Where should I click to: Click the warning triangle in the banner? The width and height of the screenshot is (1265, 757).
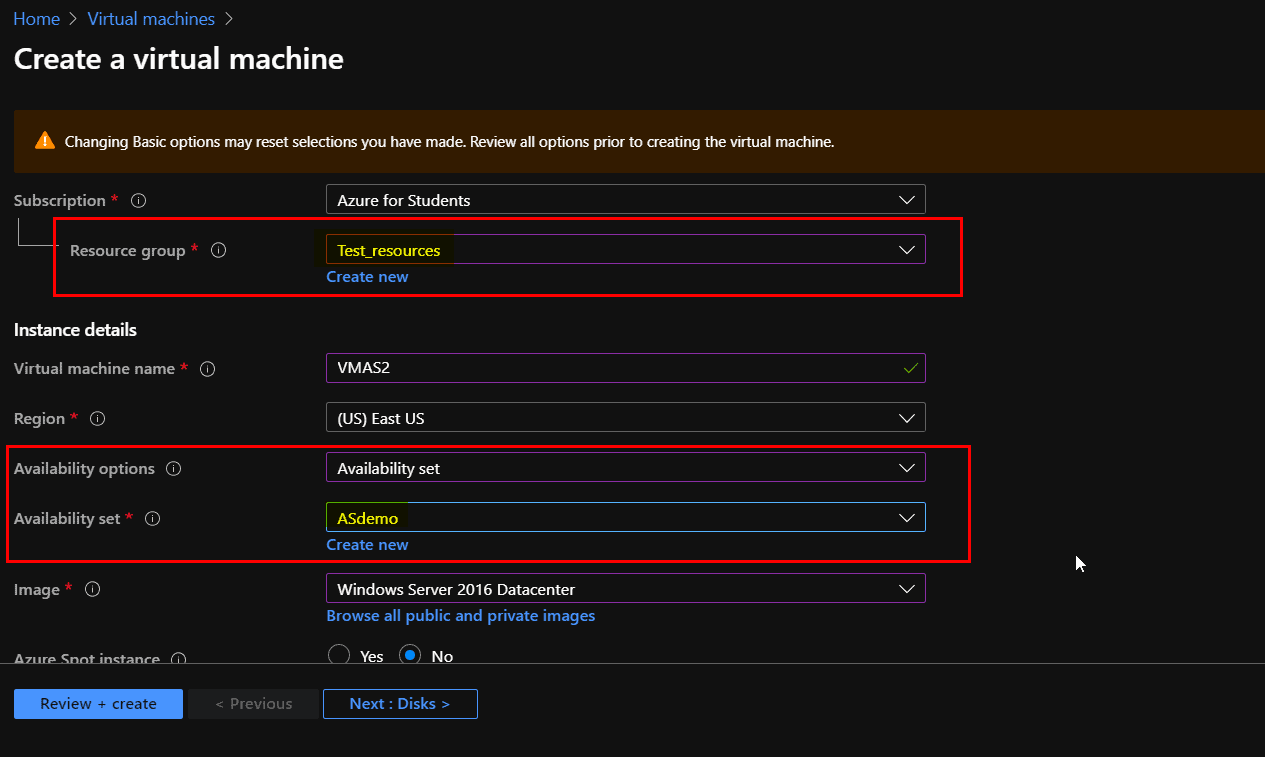pos(44,141)
